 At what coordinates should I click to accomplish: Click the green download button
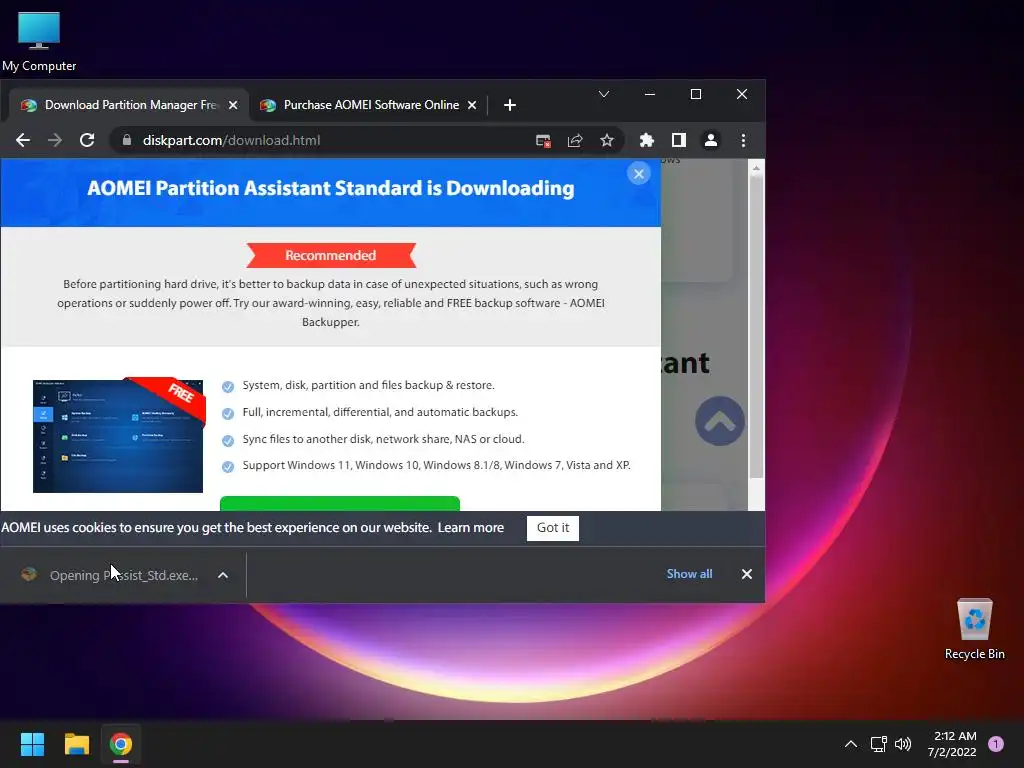[x=340, y=504]
